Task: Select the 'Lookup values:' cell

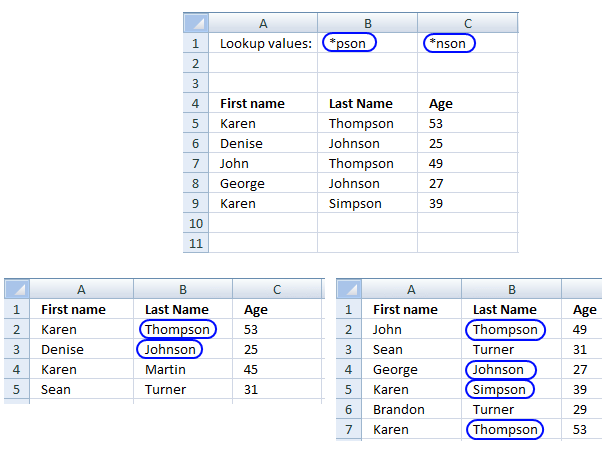Action: pos(263,43)
